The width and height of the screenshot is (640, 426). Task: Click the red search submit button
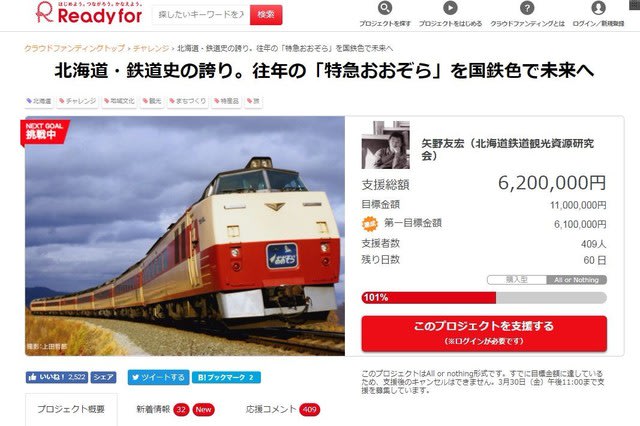[x=266, y=15]
